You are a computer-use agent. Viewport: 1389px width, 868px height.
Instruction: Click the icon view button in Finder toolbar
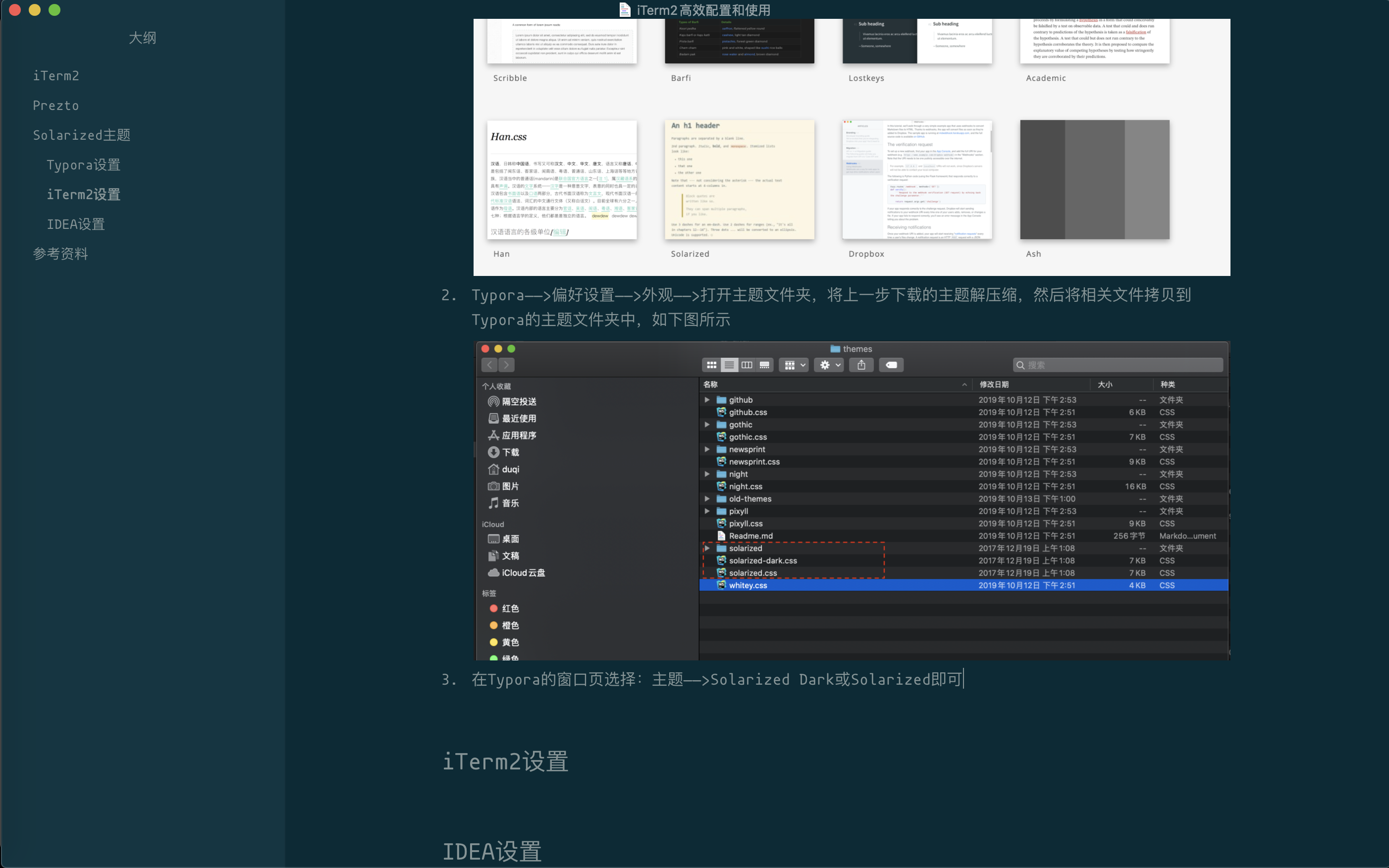(711, 365)
